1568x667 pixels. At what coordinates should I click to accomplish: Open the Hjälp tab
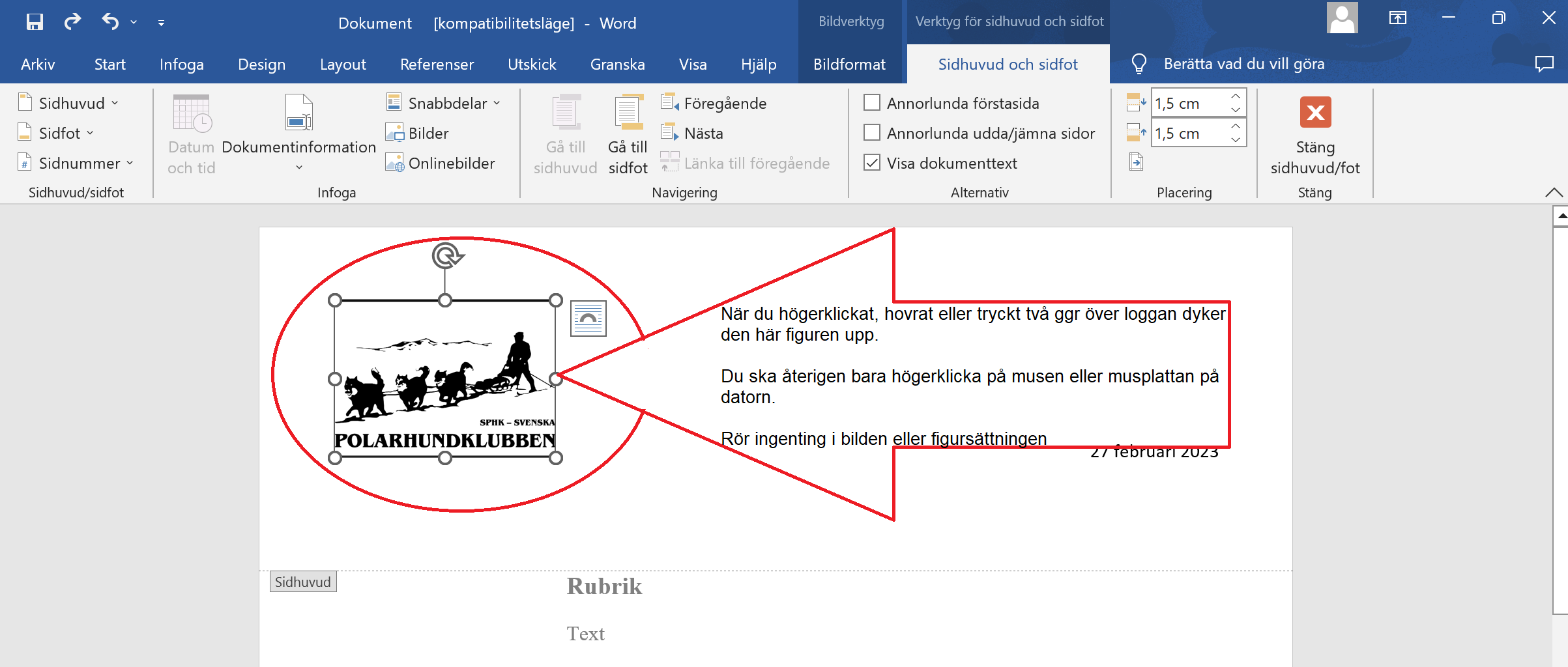click(759, 64)
